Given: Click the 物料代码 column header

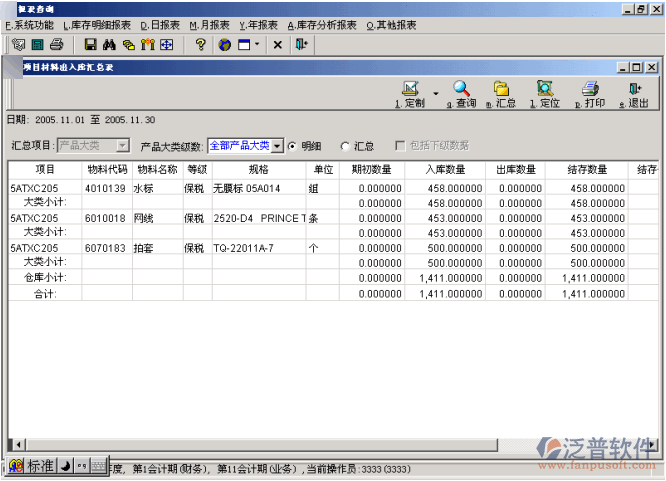Looking at the screenshot, I should (106, 170).
